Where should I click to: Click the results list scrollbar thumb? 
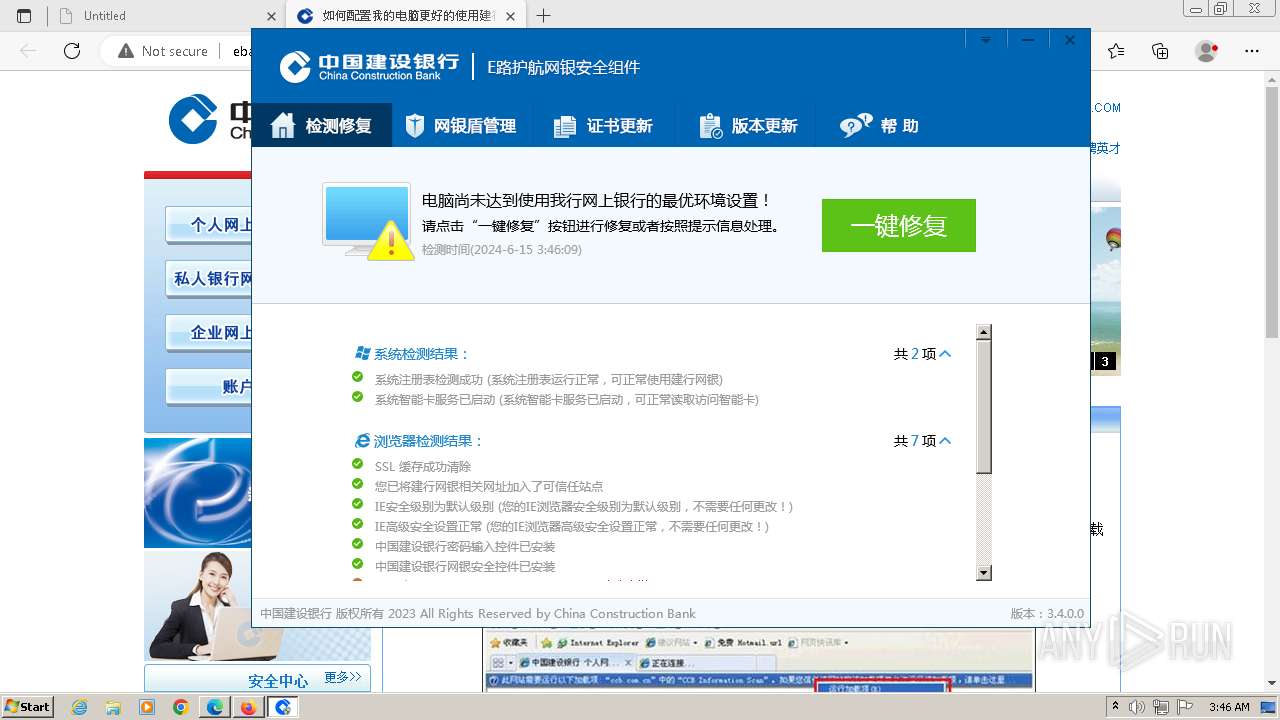983,407
